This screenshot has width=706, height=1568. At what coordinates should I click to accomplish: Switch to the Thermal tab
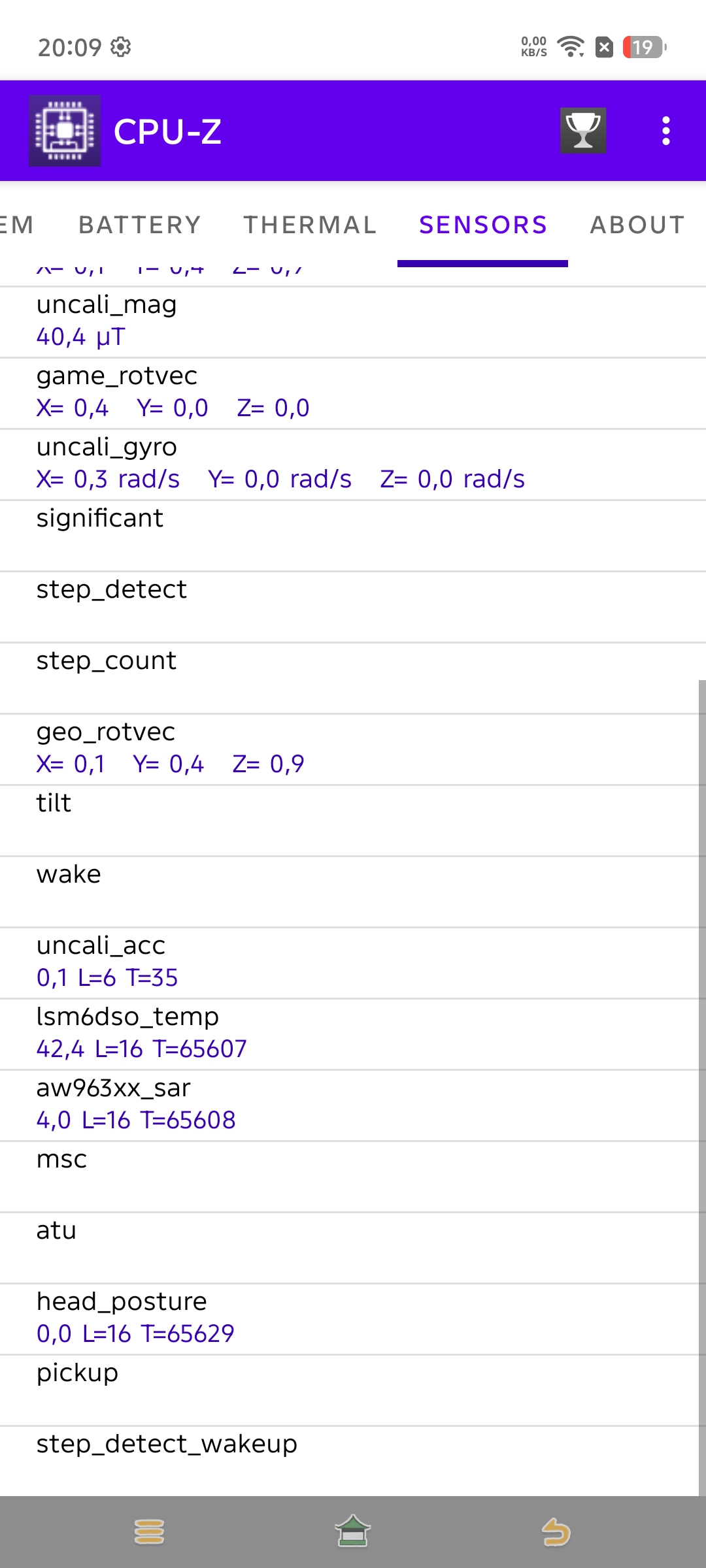[310, 225]
